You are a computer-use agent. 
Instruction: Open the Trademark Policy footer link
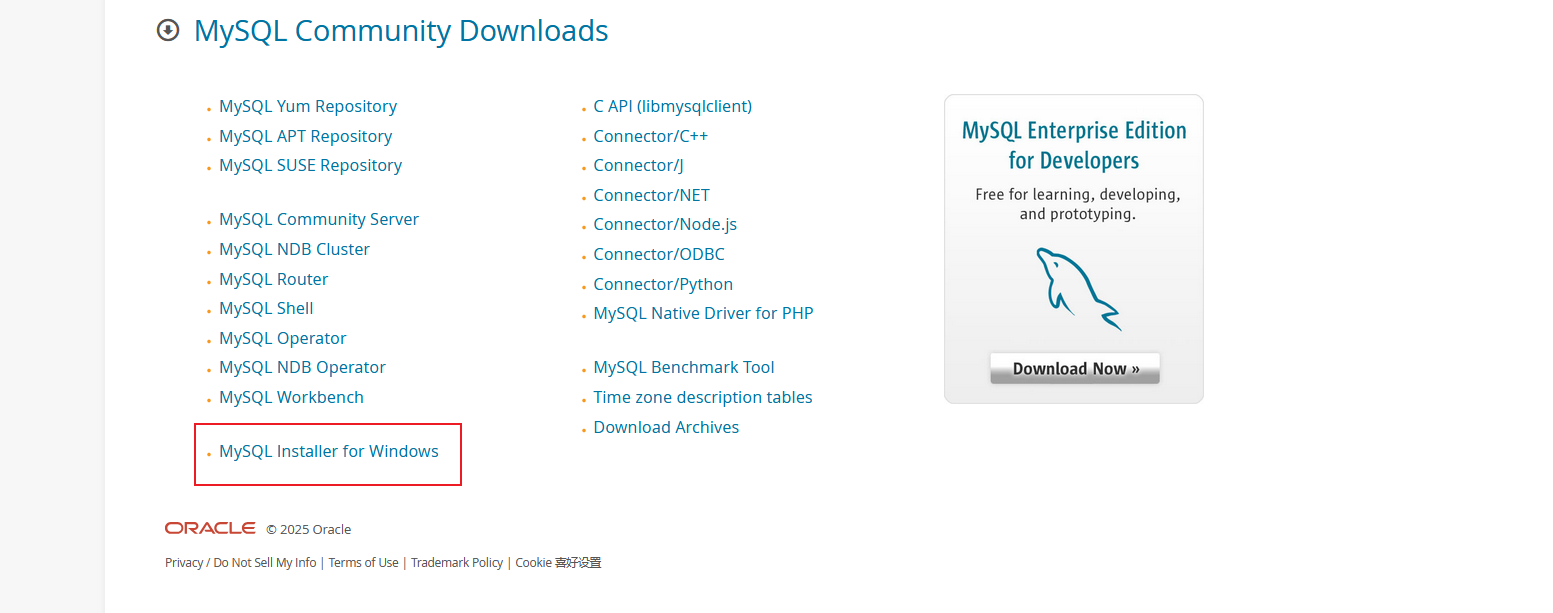pos(457,563)
